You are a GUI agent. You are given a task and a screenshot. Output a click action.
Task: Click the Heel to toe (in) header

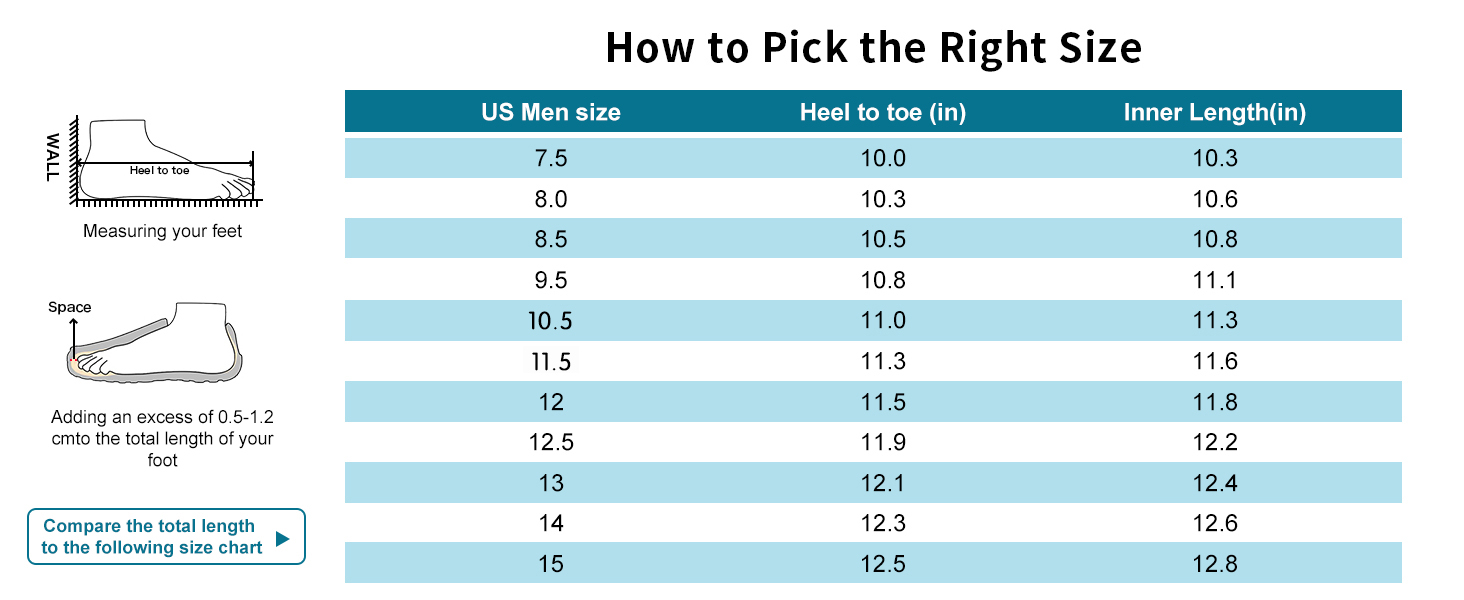pyautogui.click(x=883, y=112)
